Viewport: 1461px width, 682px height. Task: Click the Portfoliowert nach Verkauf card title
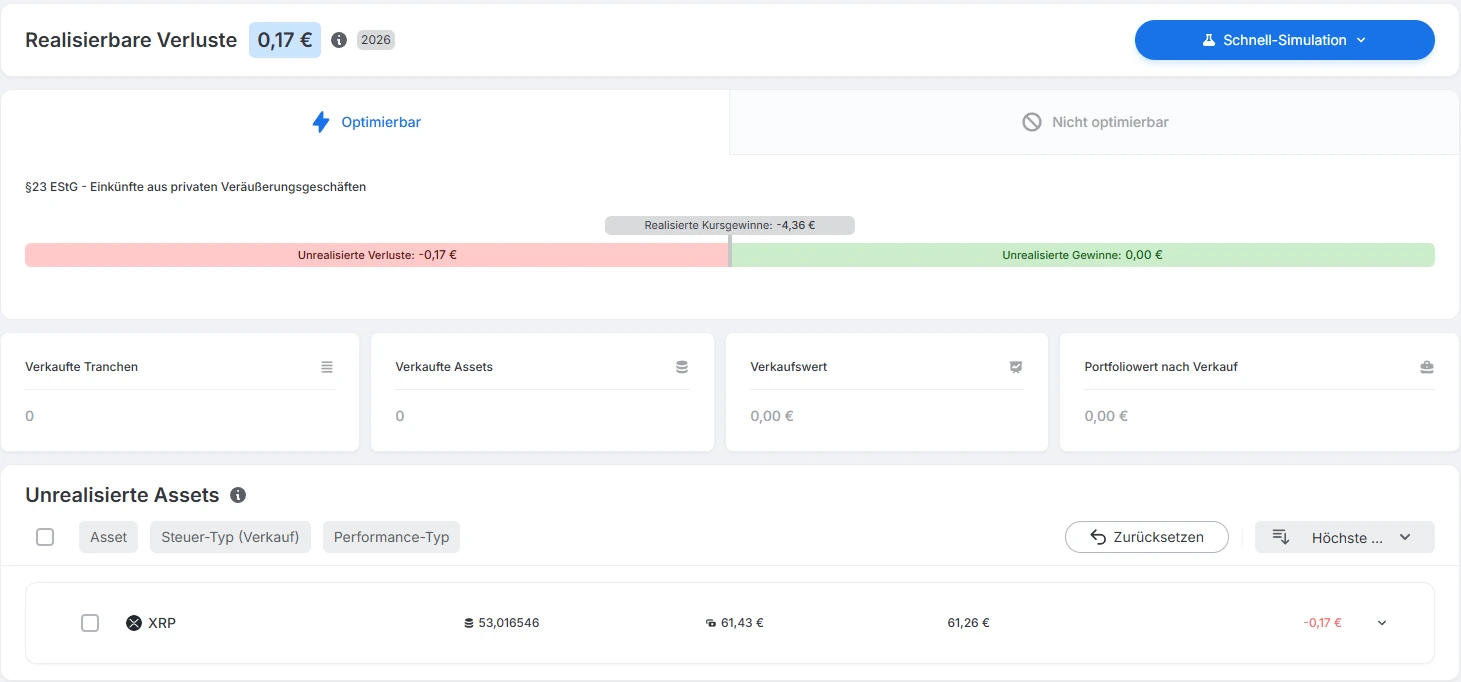(1161, 367)
